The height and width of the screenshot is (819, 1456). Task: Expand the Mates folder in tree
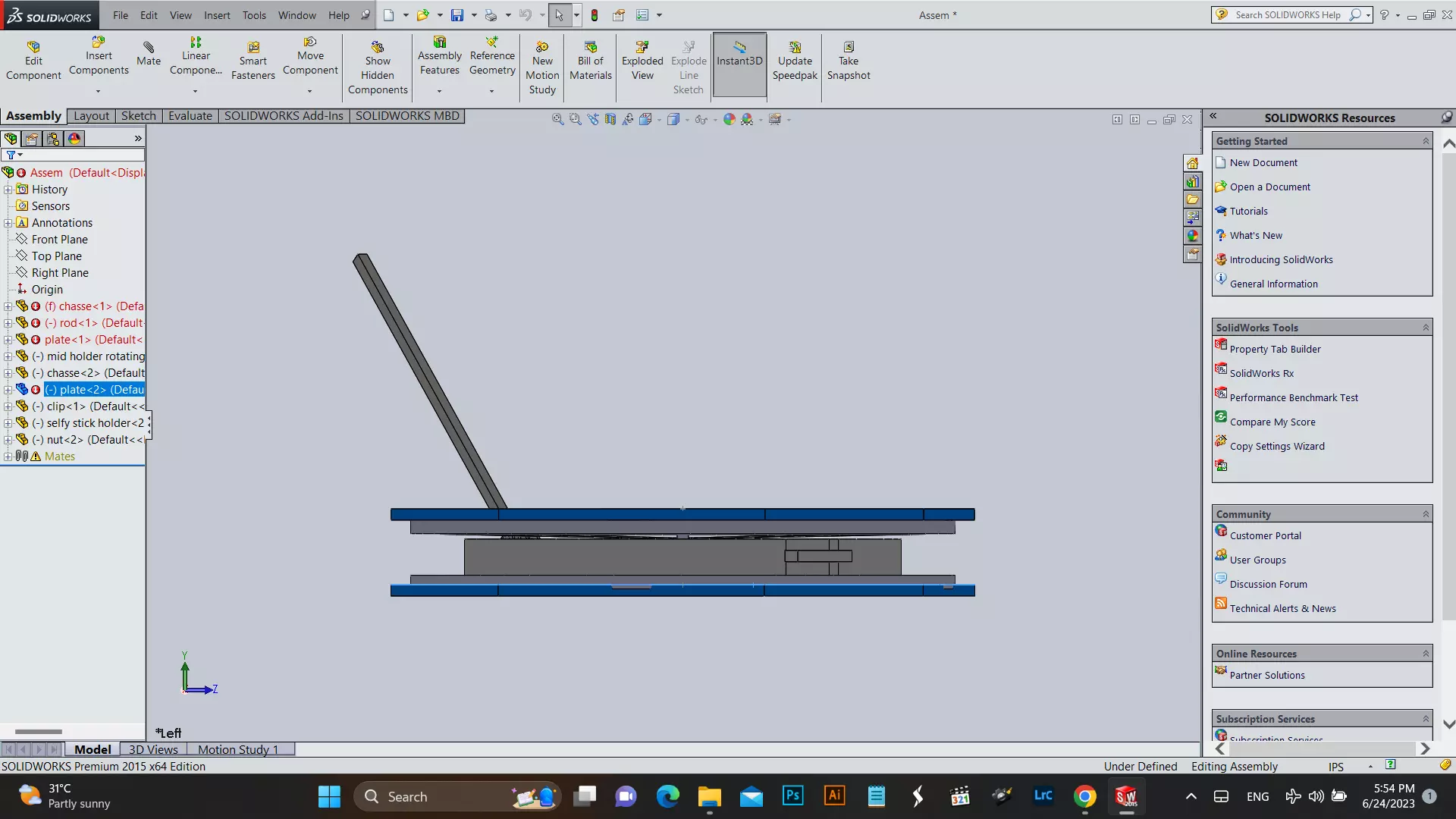[x=8, y=457]
